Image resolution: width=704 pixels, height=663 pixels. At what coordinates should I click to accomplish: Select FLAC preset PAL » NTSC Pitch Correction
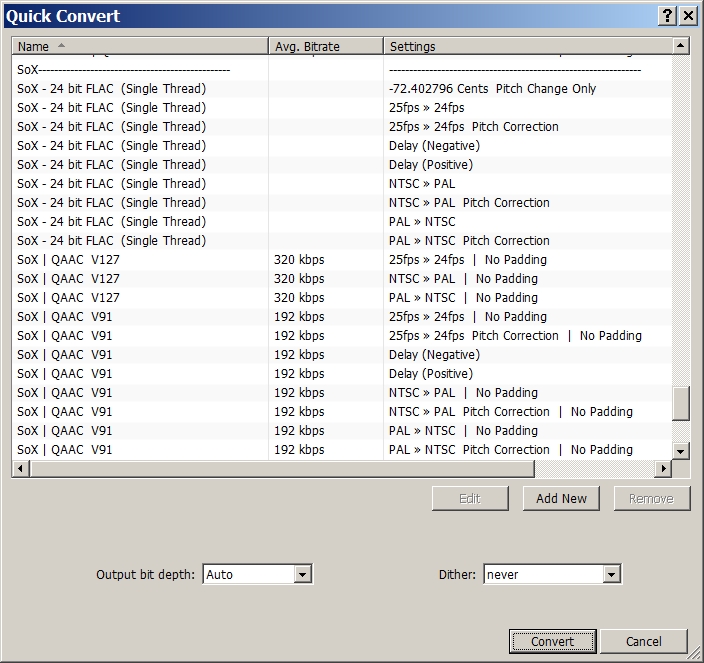pos(342,241)
